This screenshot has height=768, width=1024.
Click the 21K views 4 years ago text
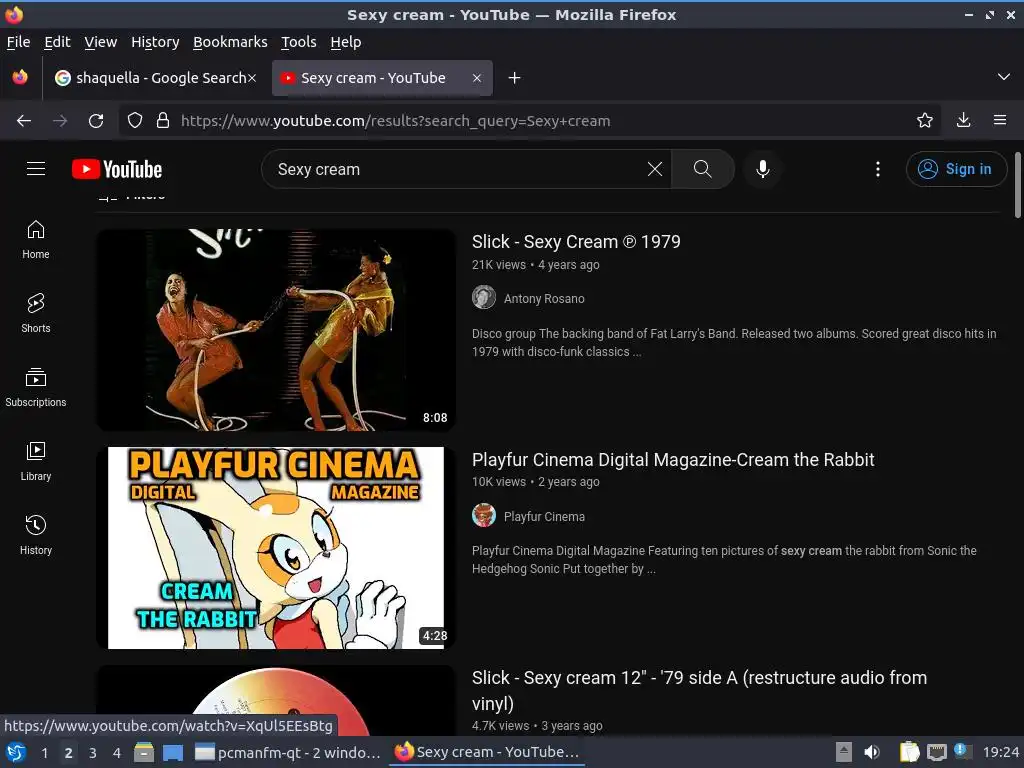[536, 264]
